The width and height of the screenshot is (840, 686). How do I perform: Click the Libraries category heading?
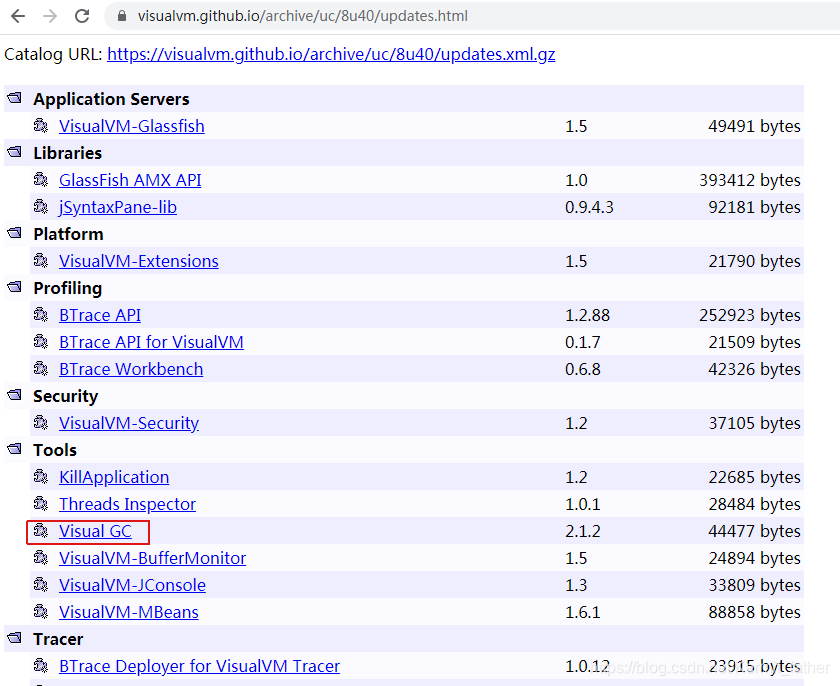click(68, 153)
